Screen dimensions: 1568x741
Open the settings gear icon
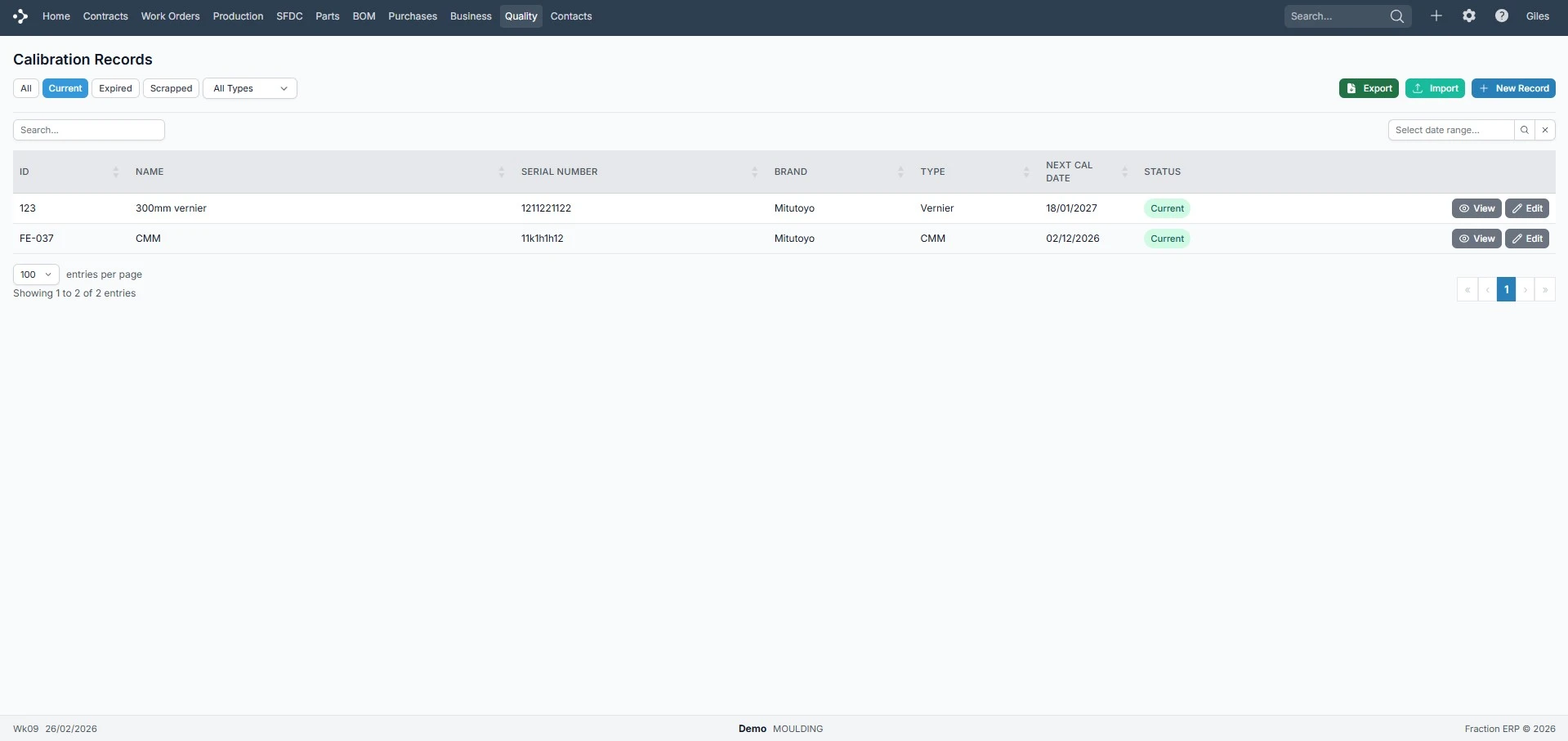1468,16
